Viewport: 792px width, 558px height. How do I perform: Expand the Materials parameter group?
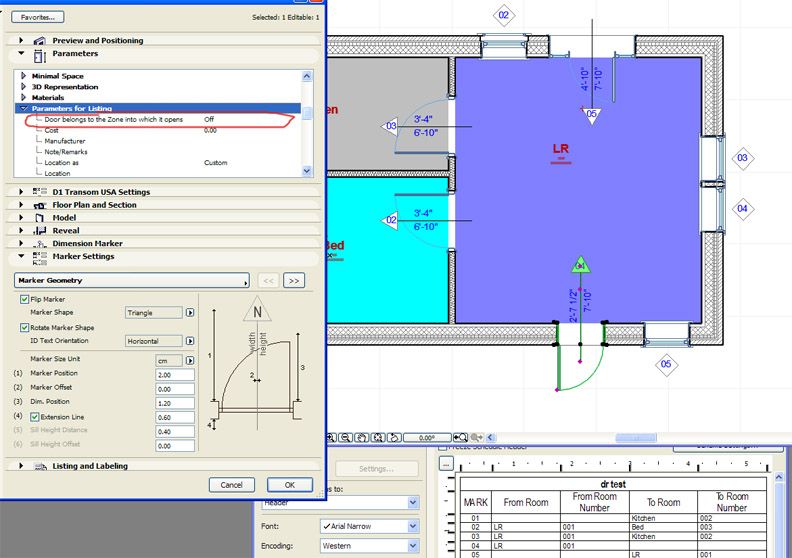point(23,97)
